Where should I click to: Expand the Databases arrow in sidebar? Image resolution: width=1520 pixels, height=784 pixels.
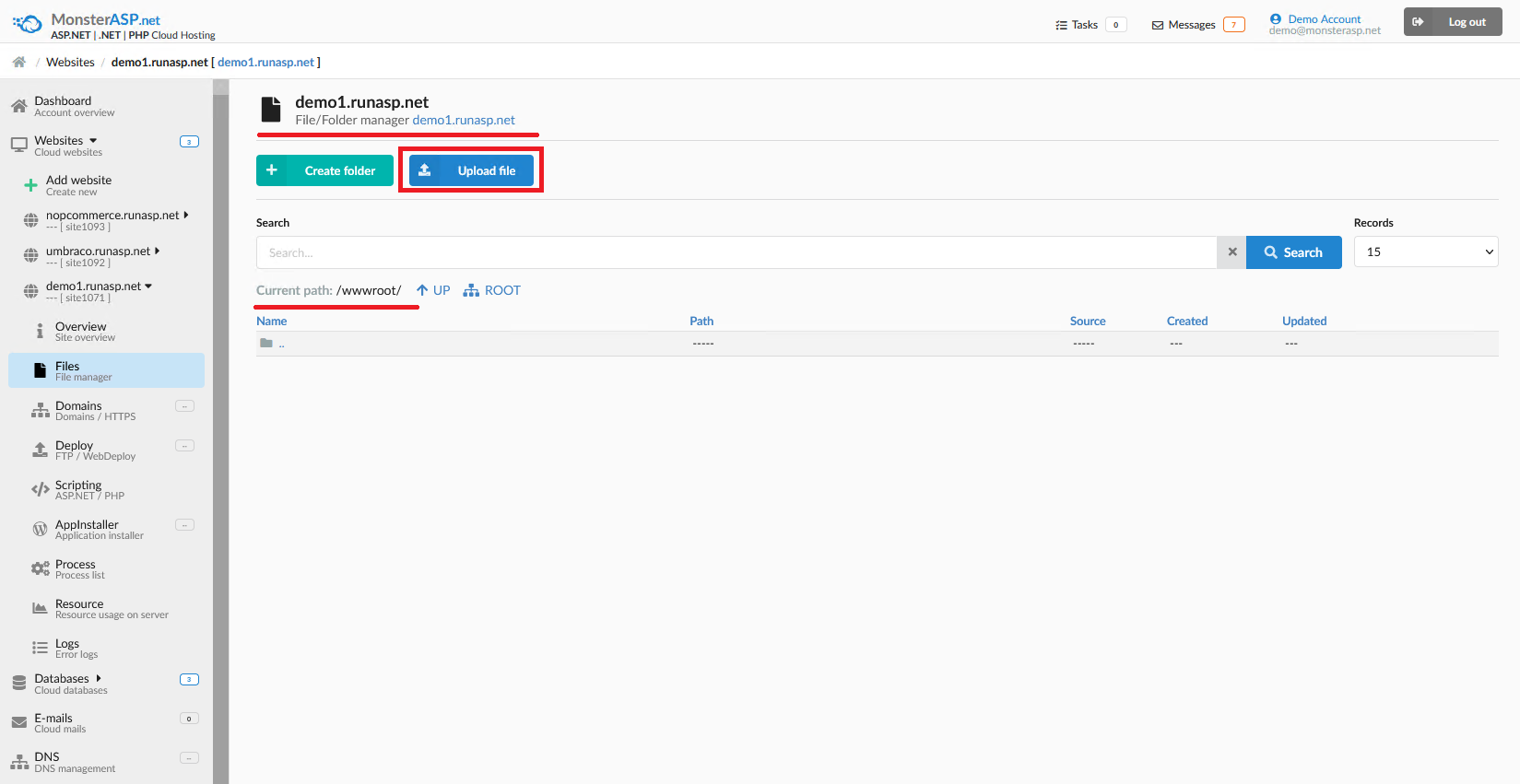click(99, 678)
